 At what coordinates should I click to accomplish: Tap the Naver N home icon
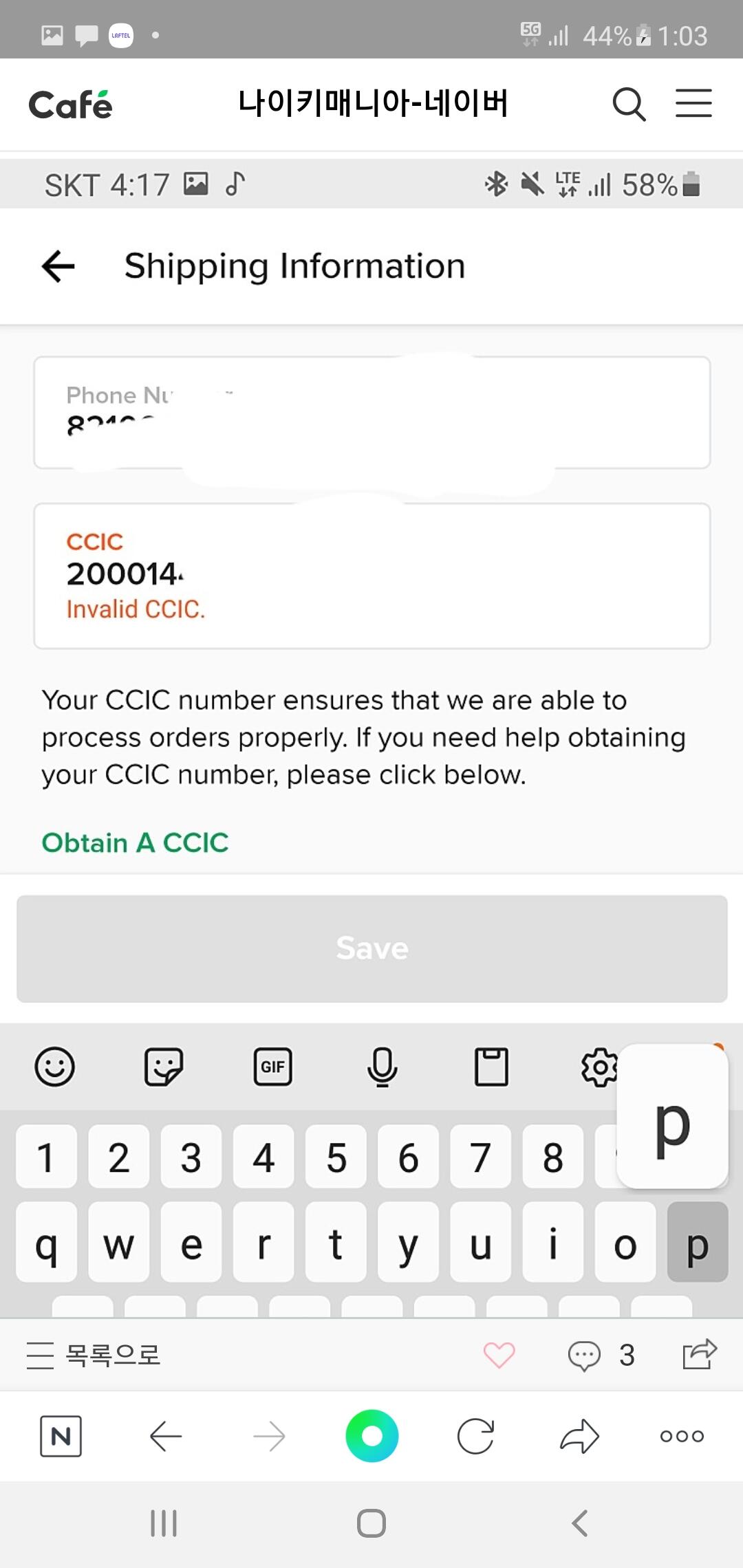[61, 1436]
